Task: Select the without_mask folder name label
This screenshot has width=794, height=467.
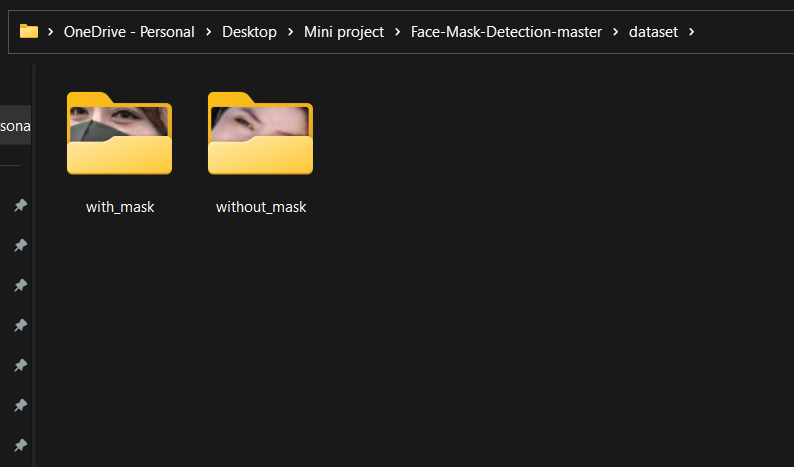Action: pyautogui.click(x=261, y=207)
